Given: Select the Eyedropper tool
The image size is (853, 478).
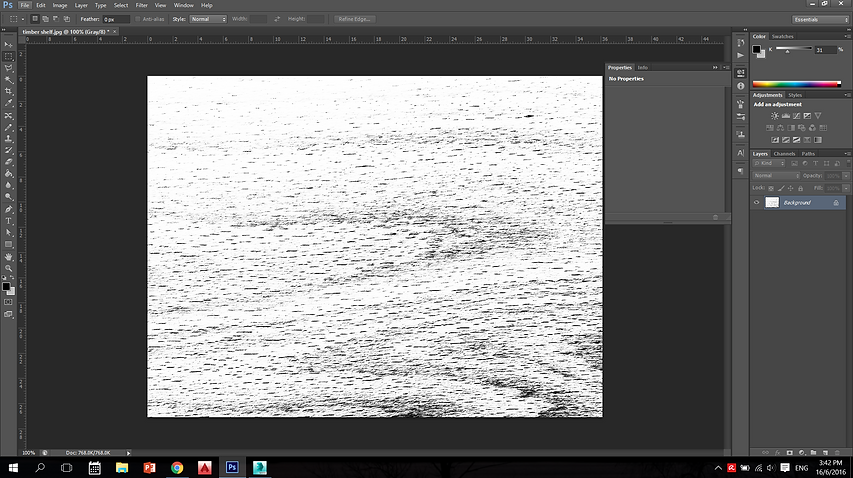Looking at the screenshot, I should point(9,103).
